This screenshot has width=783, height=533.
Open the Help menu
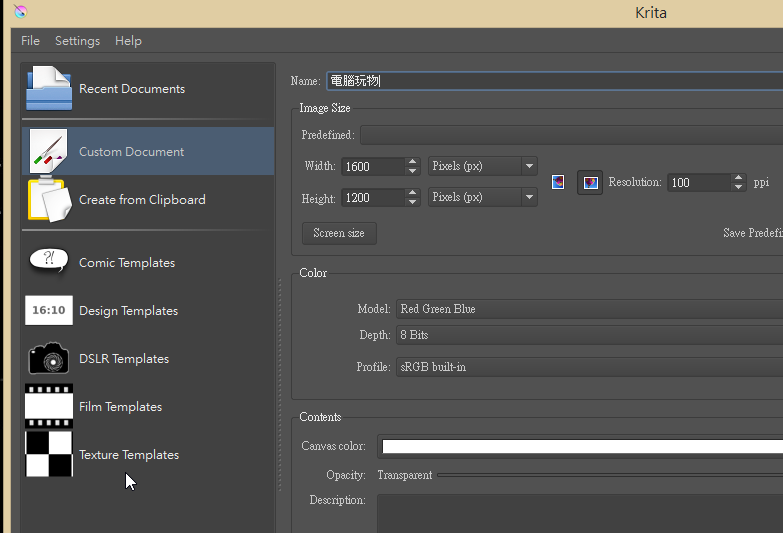128,40
